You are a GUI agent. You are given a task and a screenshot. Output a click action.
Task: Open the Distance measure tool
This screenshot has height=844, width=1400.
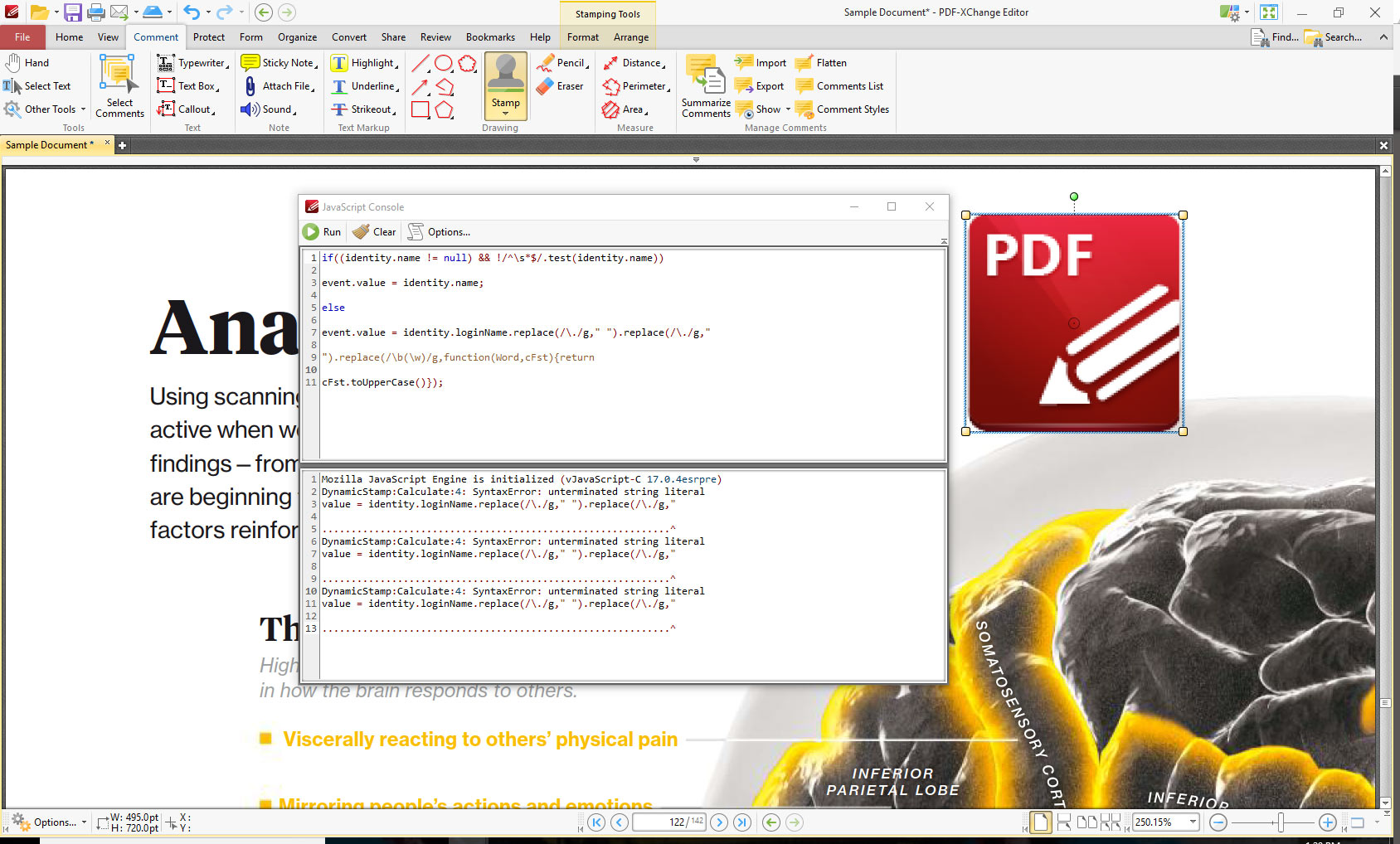(635, 62)
